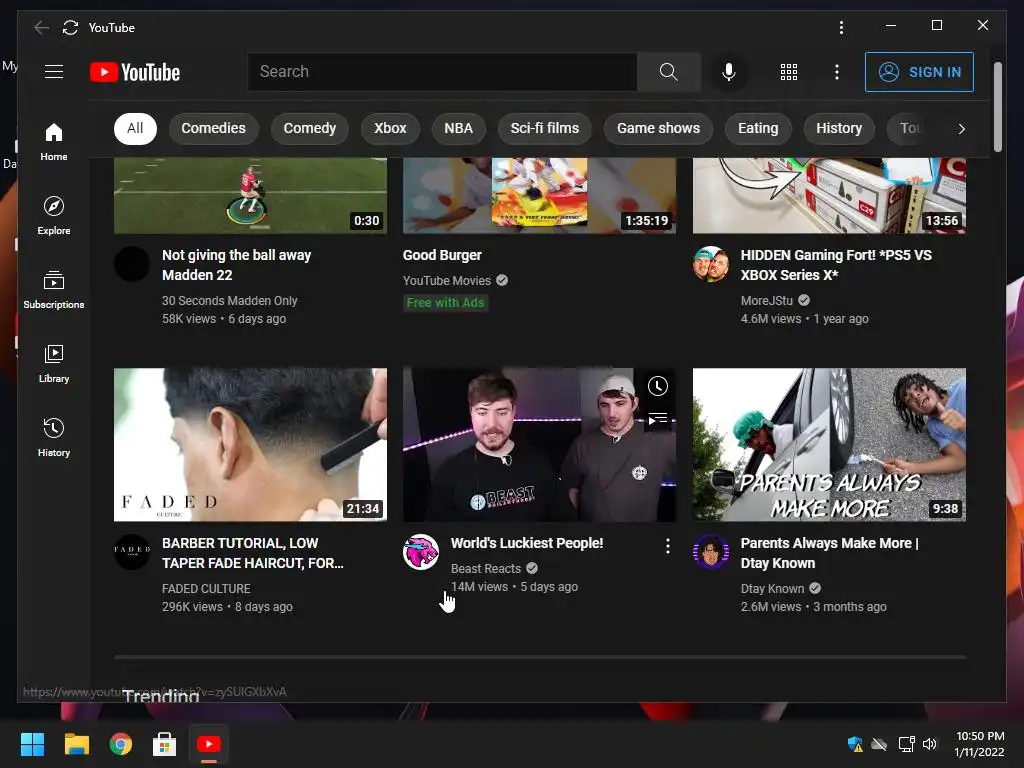Image resolution: width=1024 pixels, height=768 pixels.
Task: Open the Good Burger video title
Action: (442, 255)
